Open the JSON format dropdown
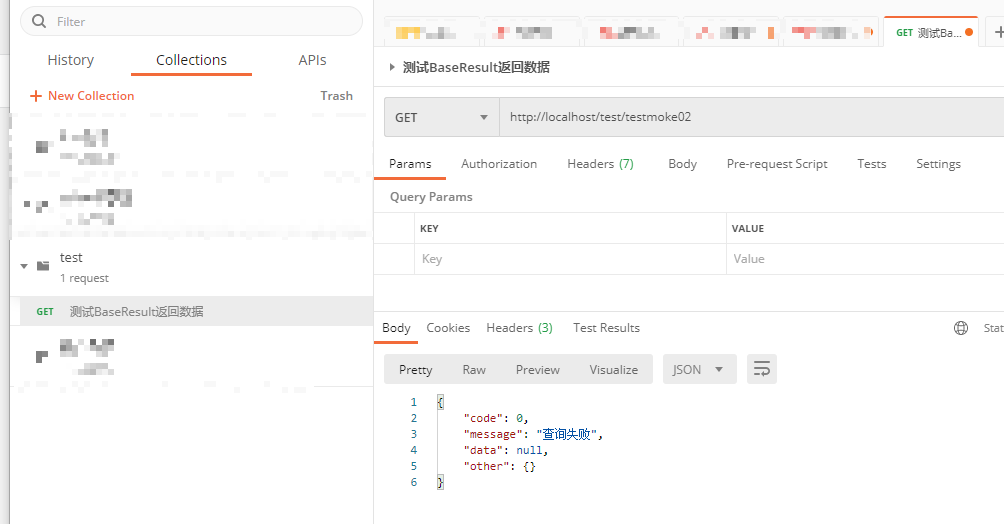This screenshot has height=524, width=1004. [699, 370]
